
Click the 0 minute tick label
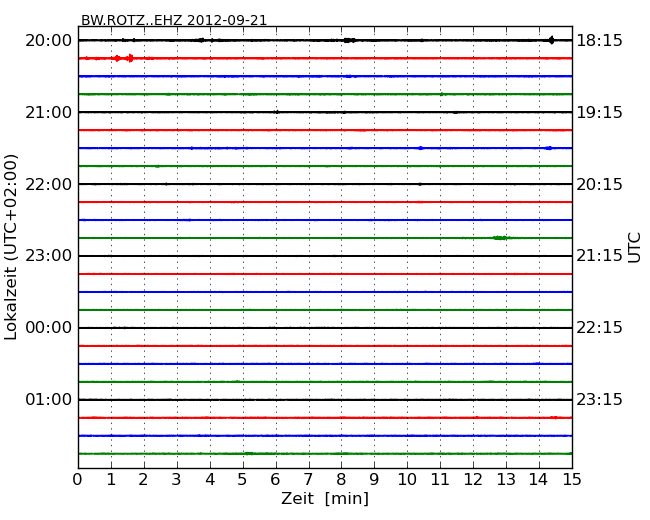(x=78, y=479)
